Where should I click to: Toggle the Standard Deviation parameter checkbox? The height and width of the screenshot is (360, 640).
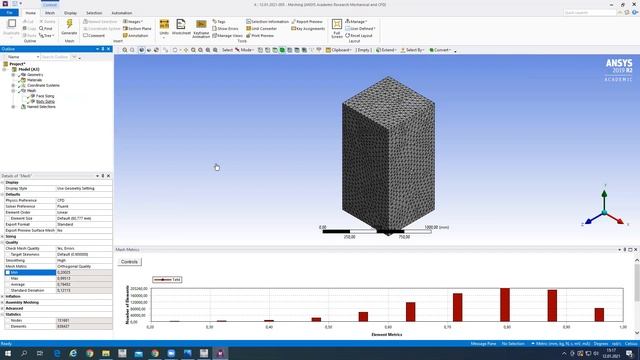[8, 290]
